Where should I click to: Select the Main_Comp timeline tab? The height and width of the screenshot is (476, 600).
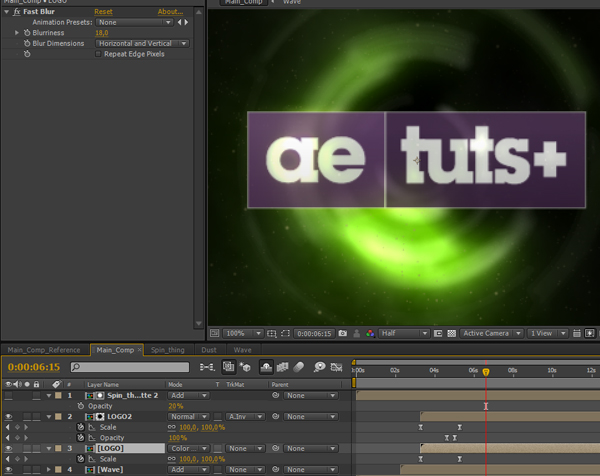pyautogui.click(x=115, y=350)
